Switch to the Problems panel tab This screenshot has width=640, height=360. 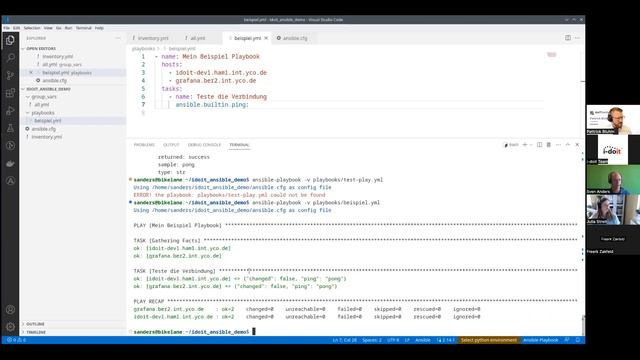point(144,145)
